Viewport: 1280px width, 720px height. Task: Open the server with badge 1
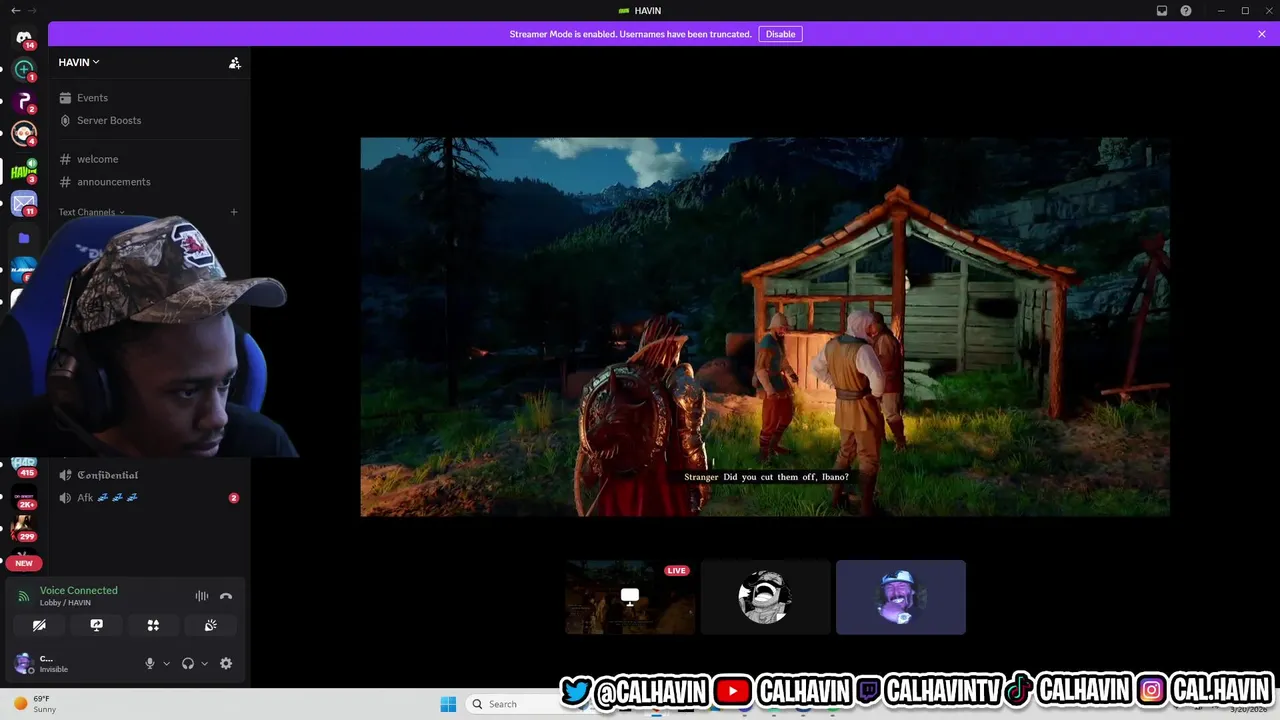click(x=24, y=70)
